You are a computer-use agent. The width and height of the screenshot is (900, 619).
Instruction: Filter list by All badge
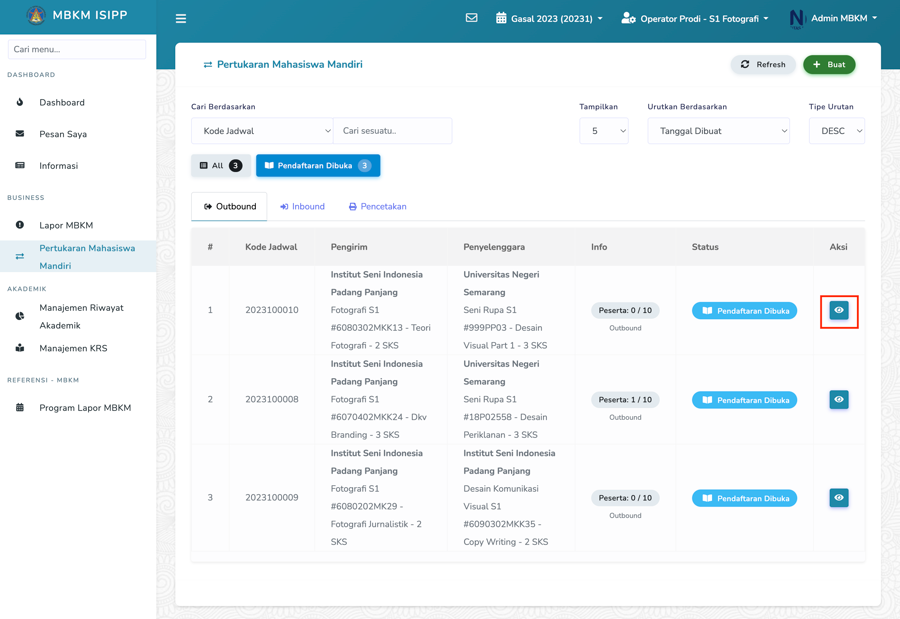220,166
